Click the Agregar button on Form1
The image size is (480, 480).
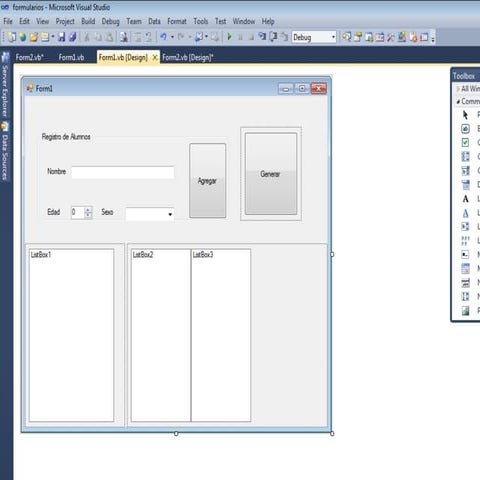[207, 181]
